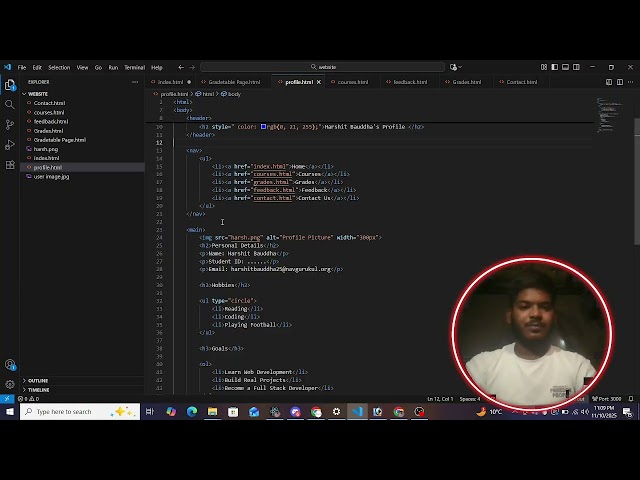
Task: Open Task View on the taskbar
Action: coord(150,411)
